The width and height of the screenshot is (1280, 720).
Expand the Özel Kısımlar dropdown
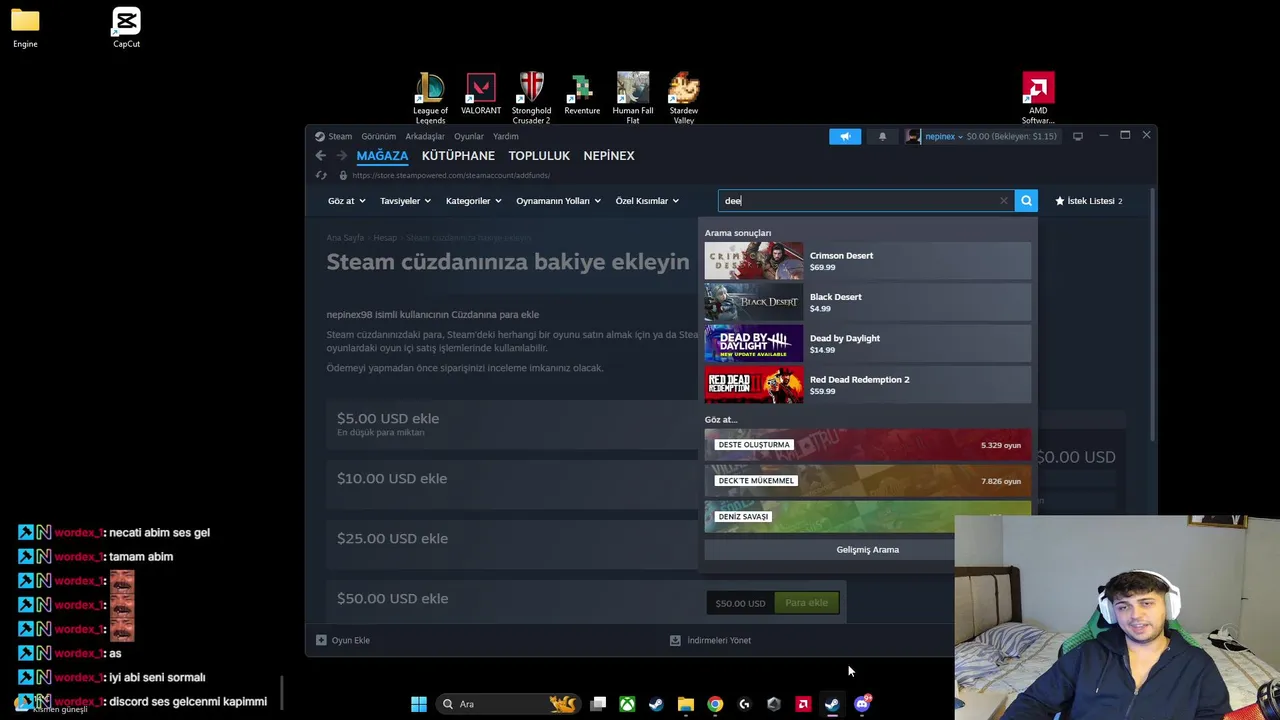click(x=647, y=201)
